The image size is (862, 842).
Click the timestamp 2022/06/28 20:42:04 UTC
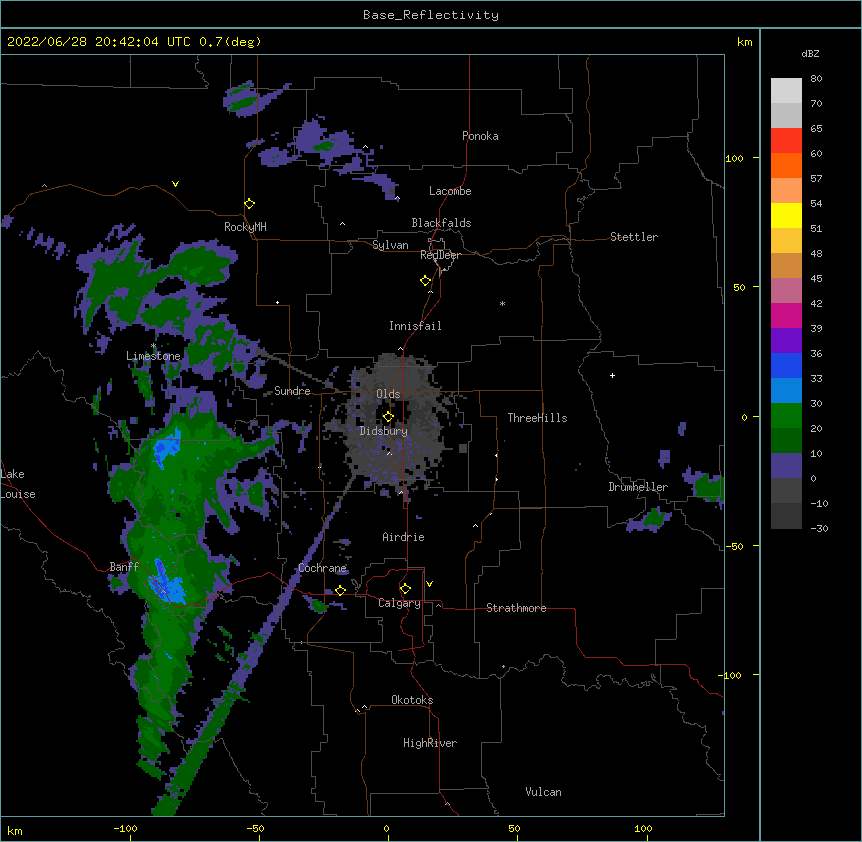pyautogui.click(x=99, y=42)
